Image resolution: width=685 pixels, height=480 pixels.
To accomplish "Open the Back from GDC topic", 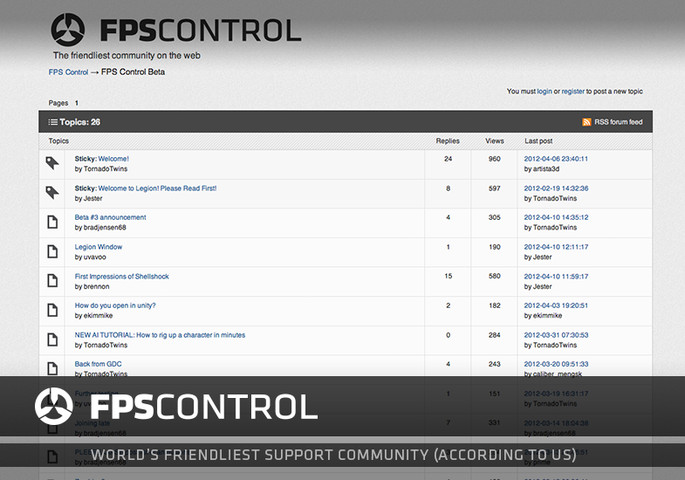I will pyautogui.click(x=98, y=364).
